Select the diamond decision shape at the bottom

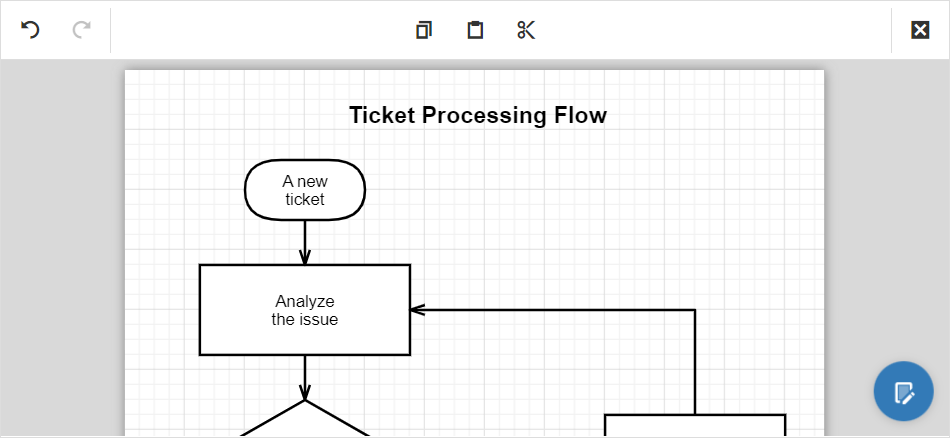[305, 424]
